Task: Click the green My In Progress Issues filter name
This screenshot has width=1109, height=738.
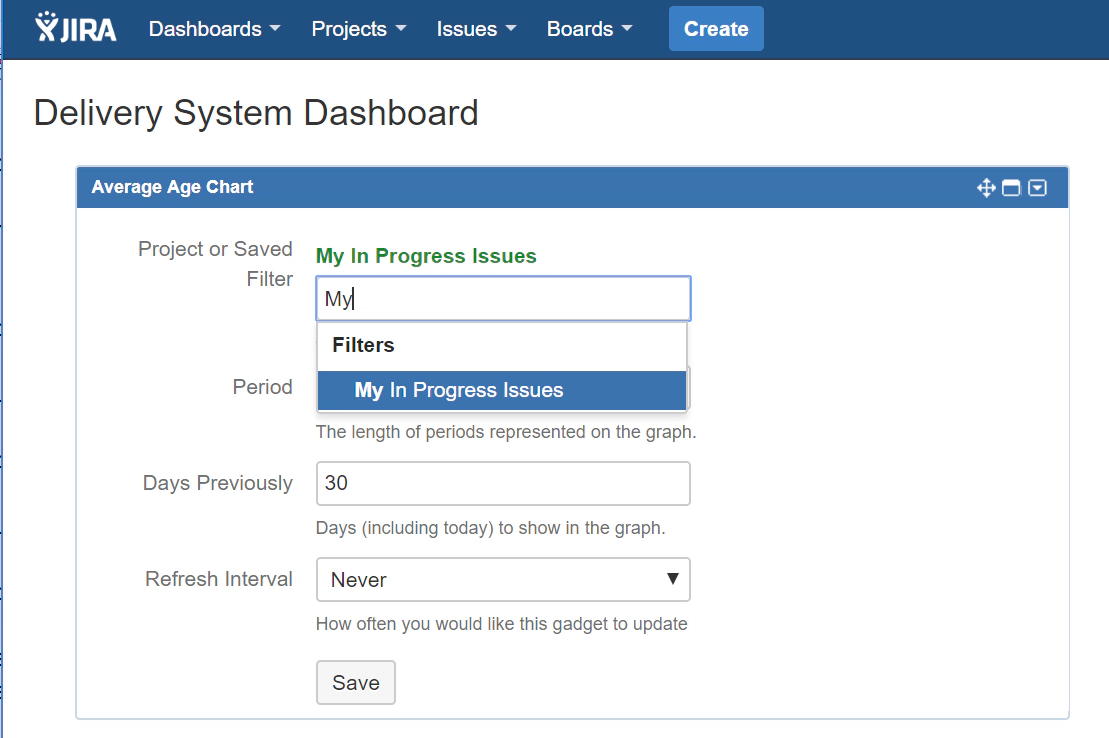Action: point(426,256)
